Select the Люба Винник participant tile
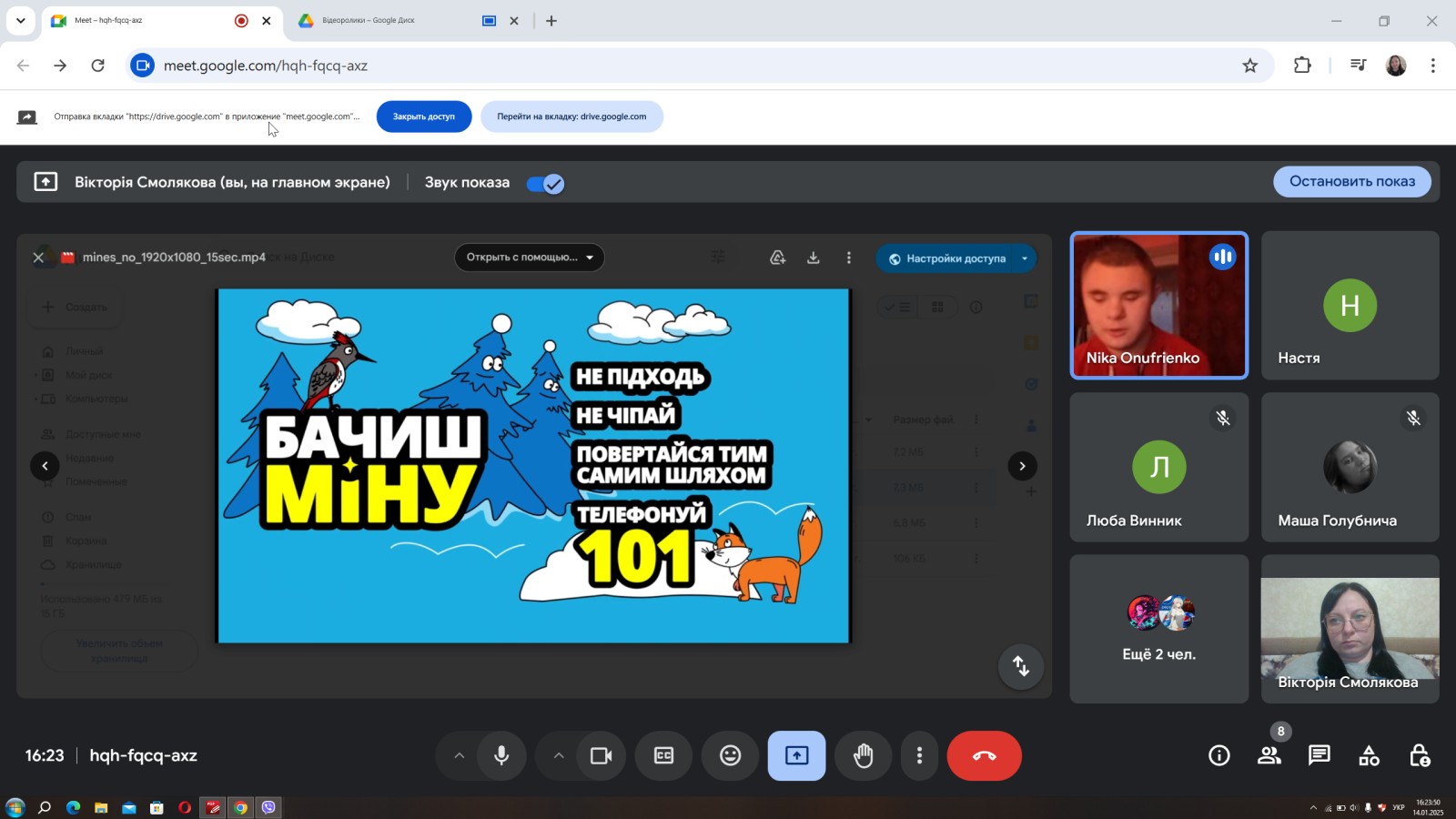 coord(1158,467)
